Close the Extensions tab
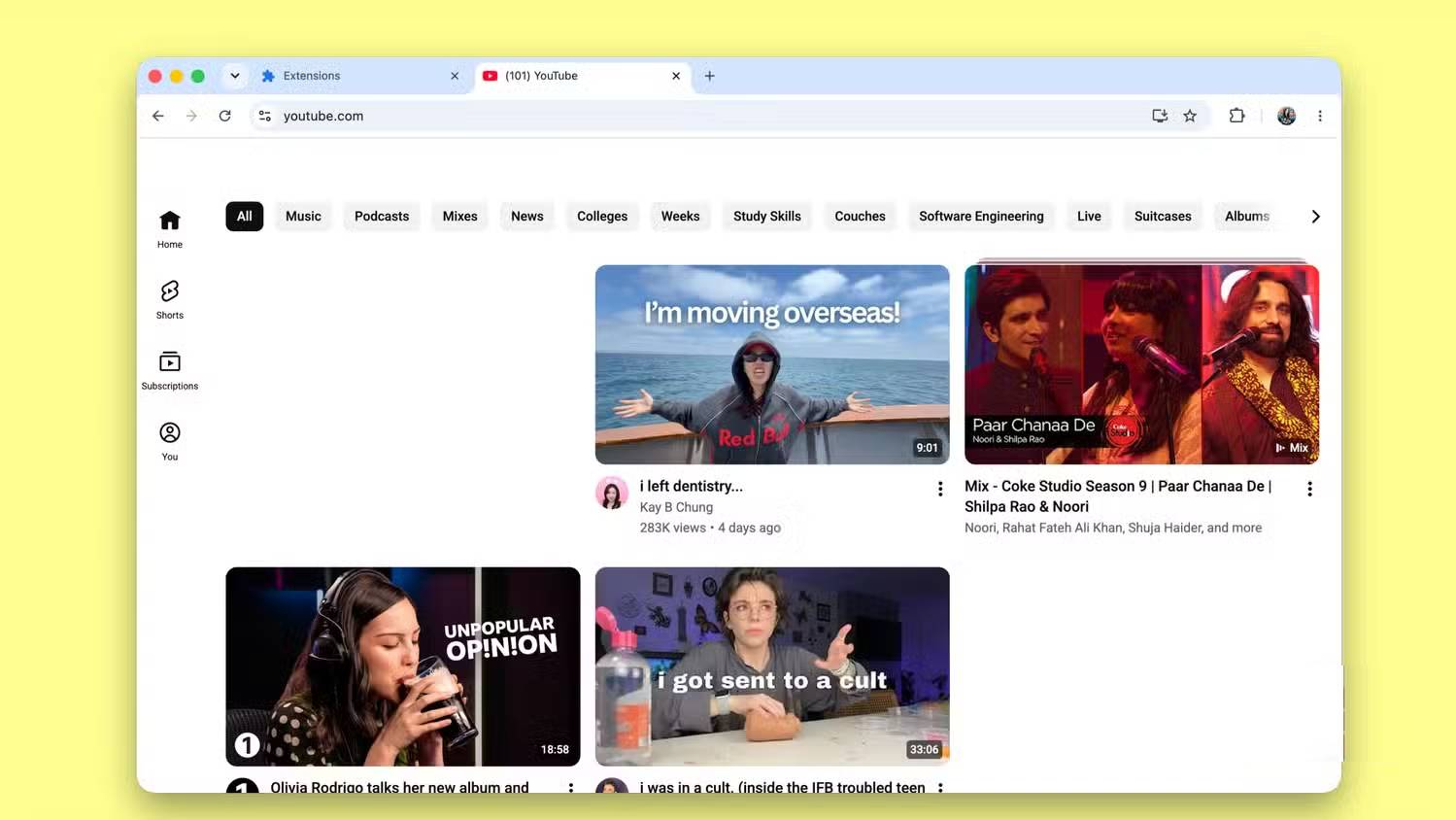Viewport: 1456px width, 820px height. 455,76
